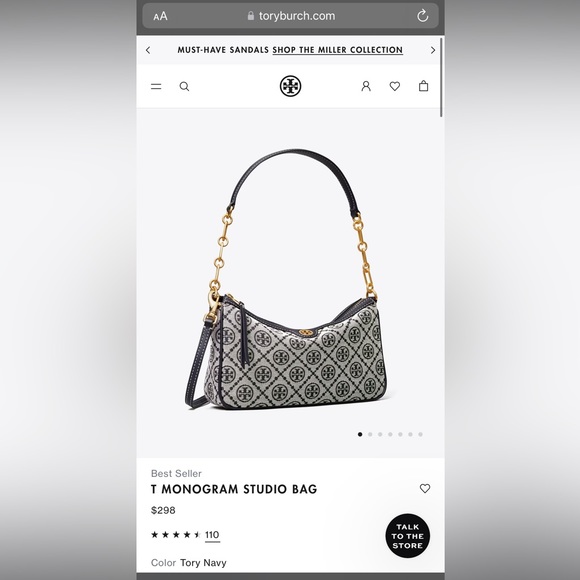Select the fourth product image dot
Screen dimensions: 580x580
390,434
